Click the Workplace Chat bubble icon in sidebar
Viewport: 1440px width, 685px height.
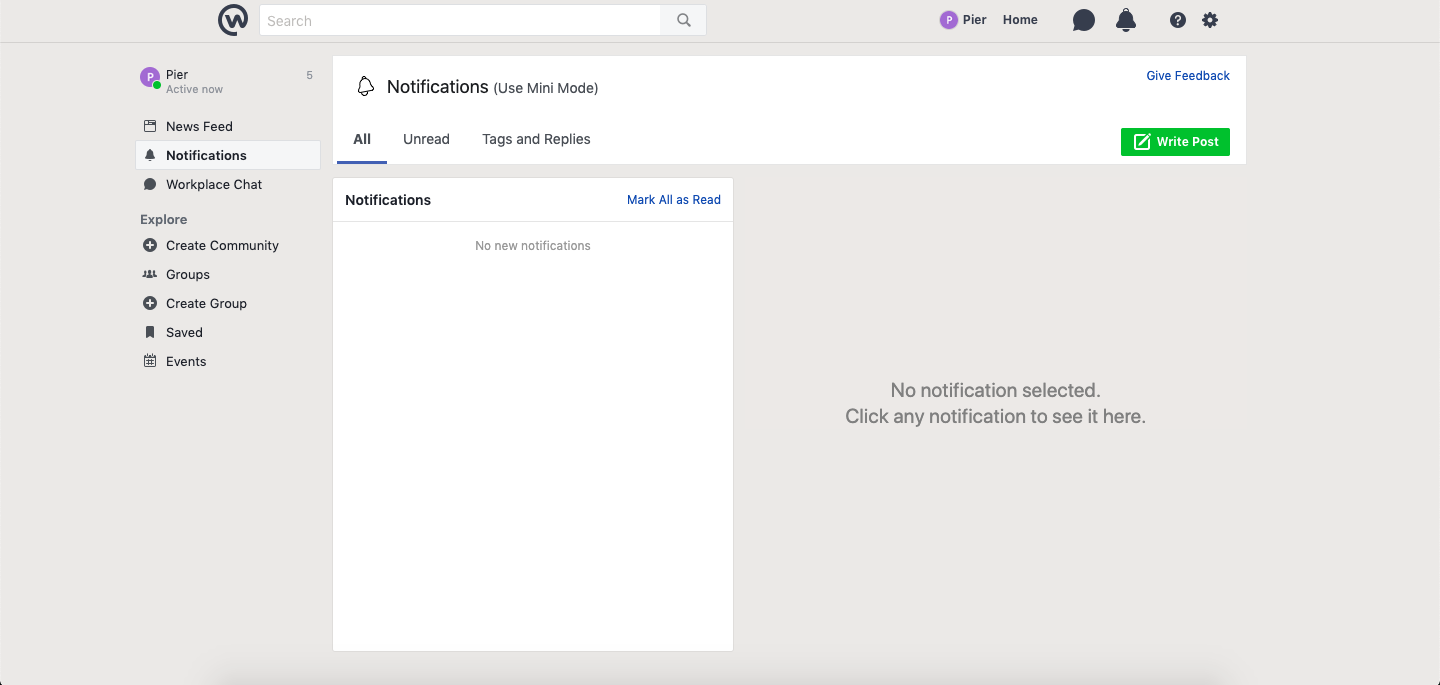point(150,184)
